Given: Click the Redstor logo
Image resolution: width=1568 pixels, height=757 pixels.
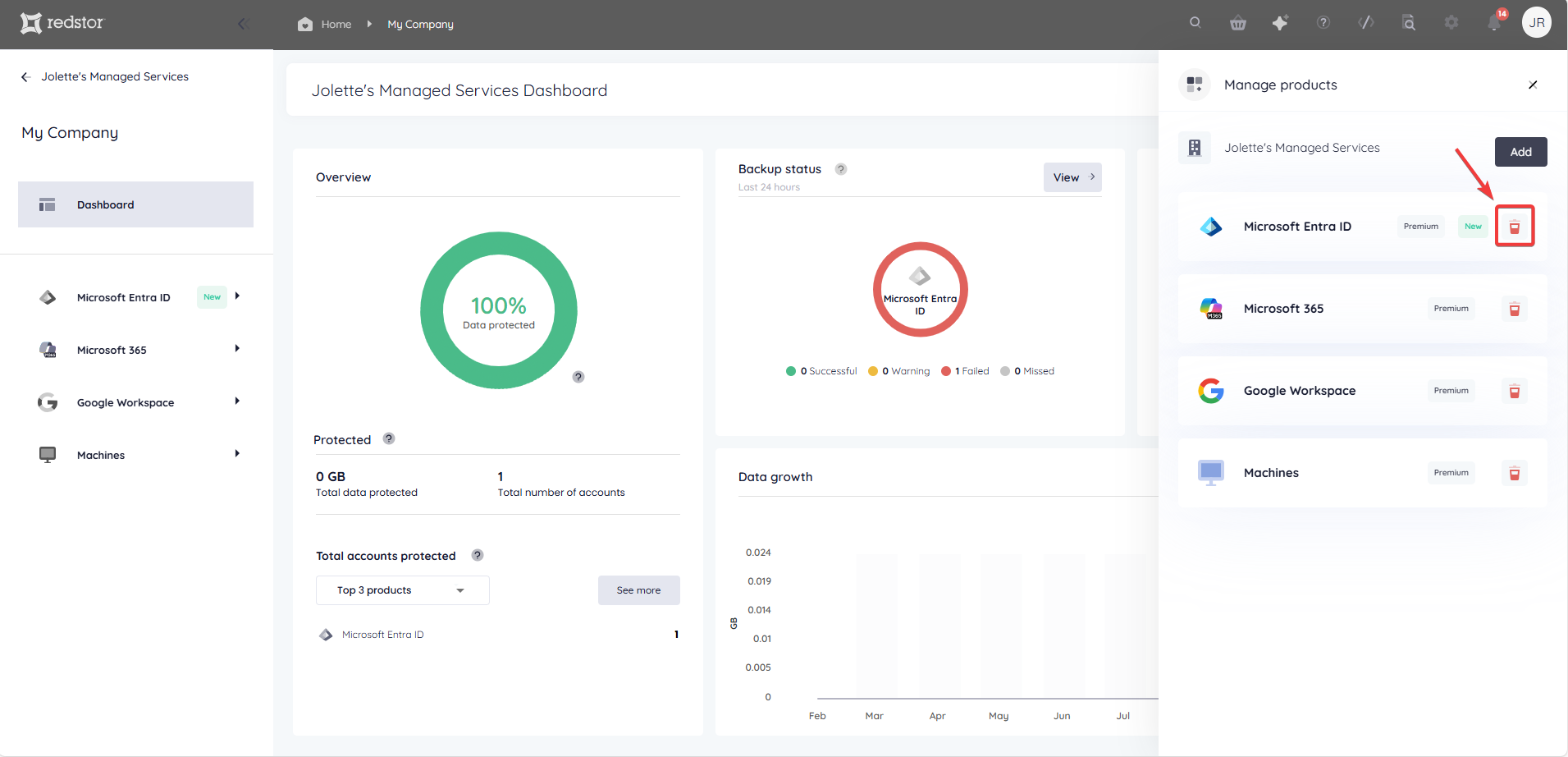Looking at the screenshot, I should tap(62, 23).
